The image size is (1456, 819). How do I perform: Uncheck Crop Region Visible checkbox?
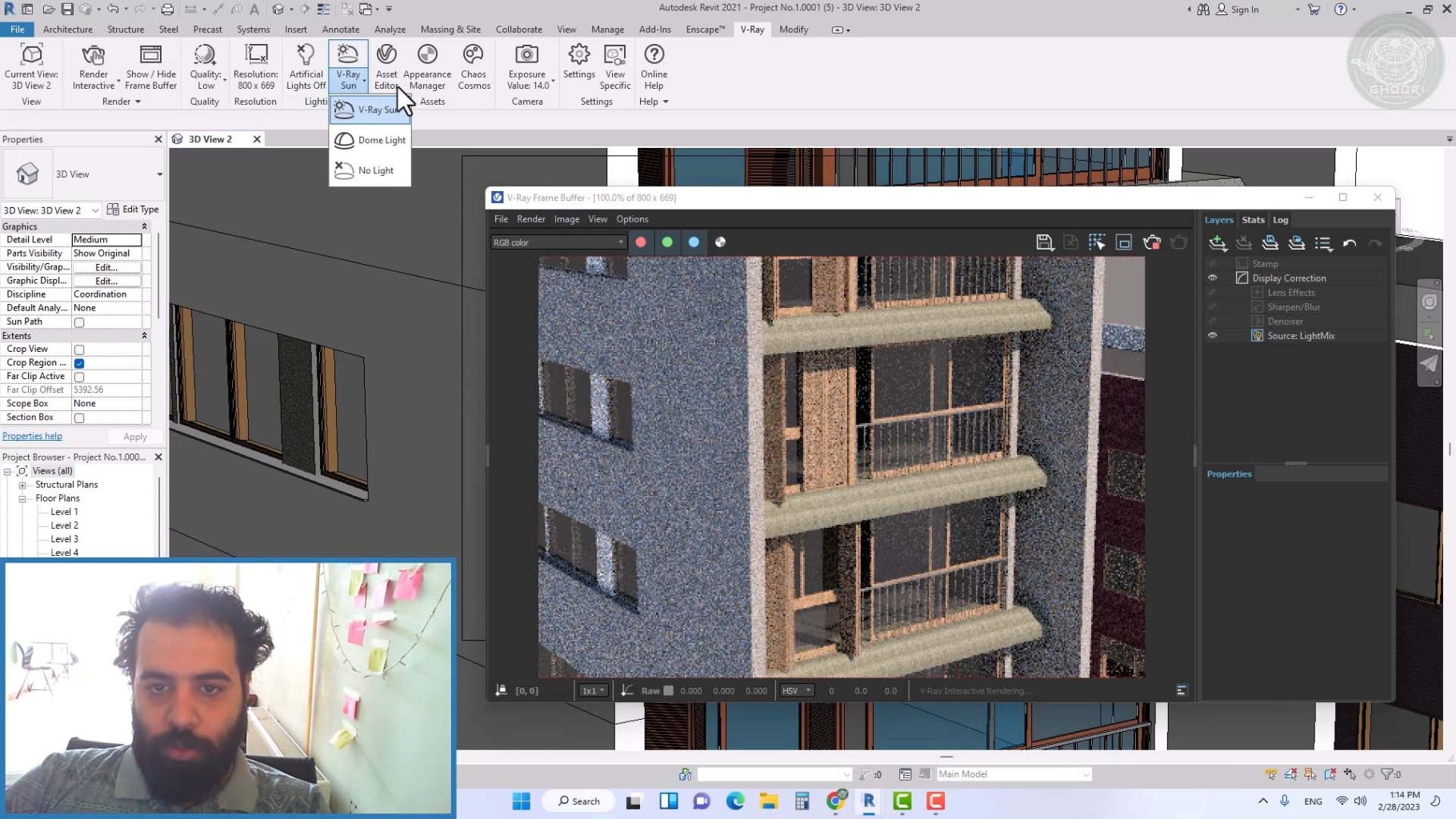point(79,363)
